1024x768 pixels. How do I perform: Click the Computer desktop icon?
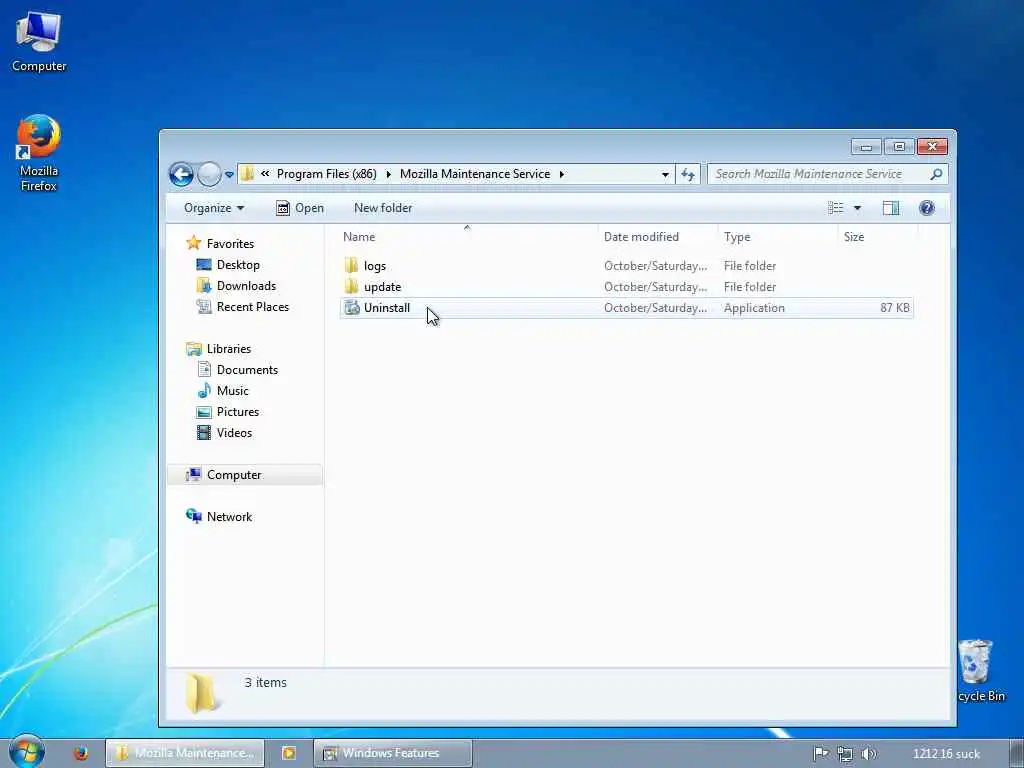click(x=39, y=41)
